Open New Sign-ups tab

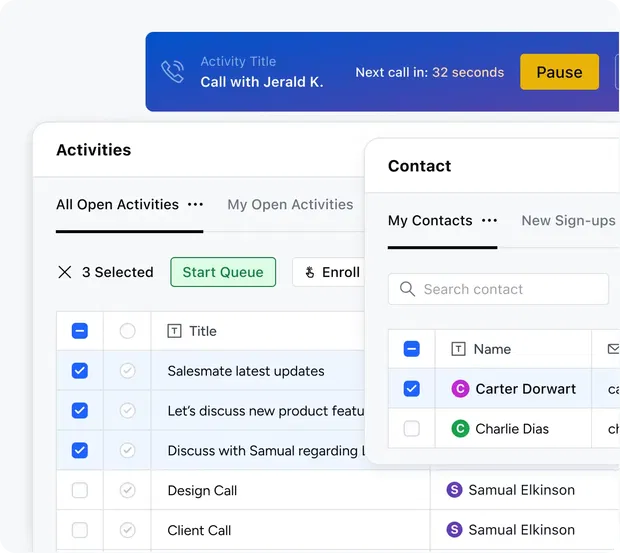click(x=568, y=220)
